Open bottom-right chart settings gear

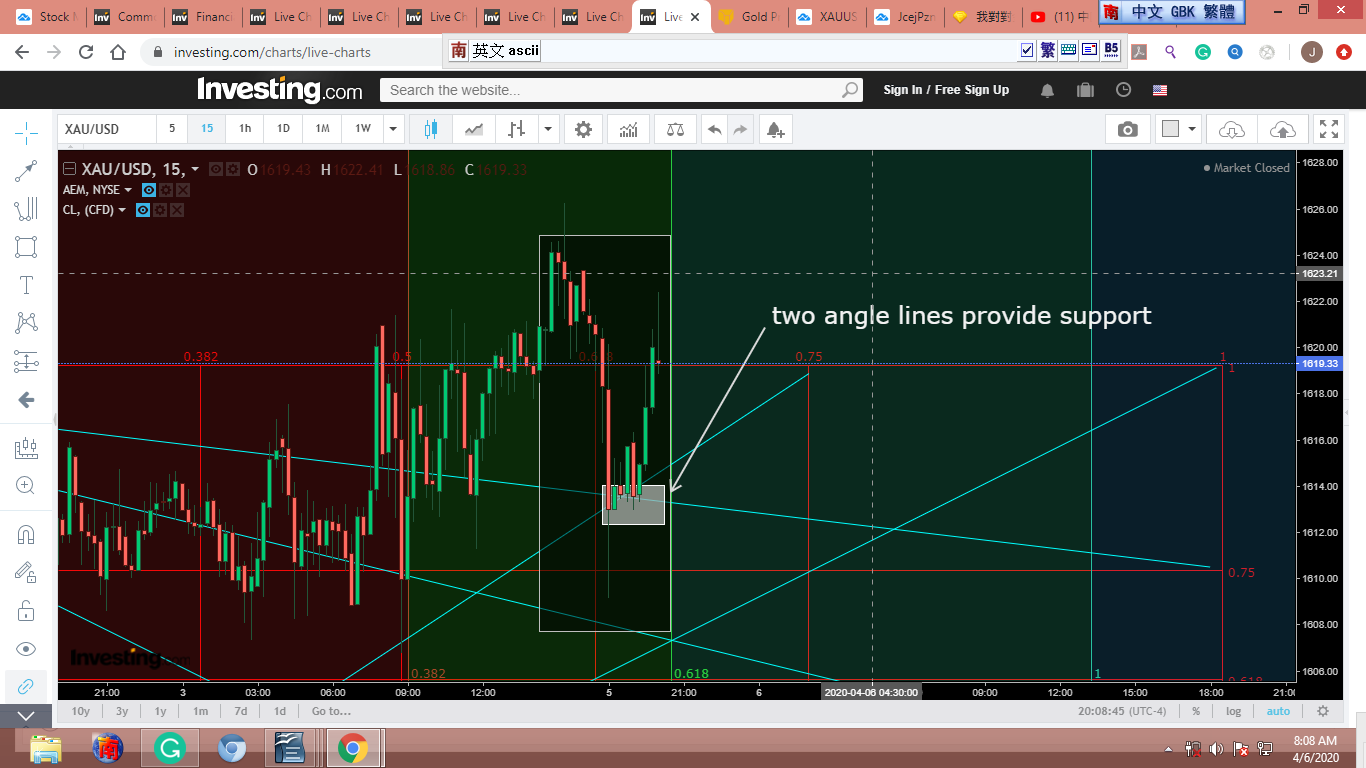1323,712
